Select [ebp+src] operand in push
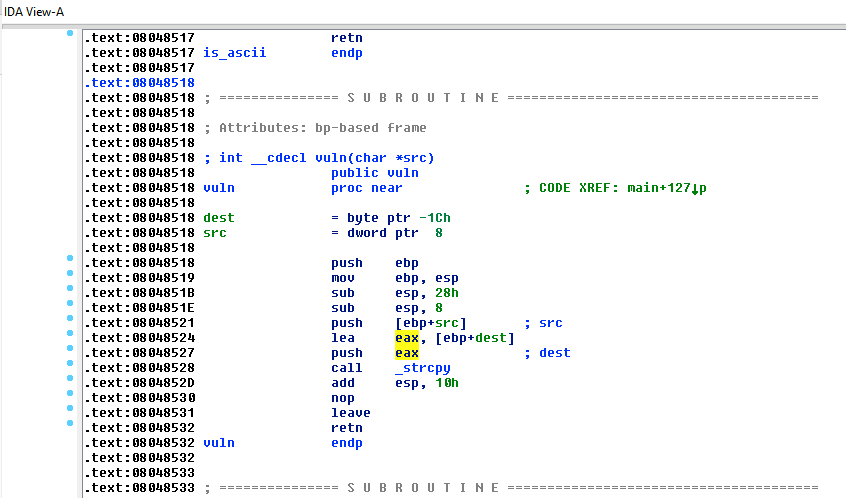This screenshot has width=846, height=498. 431,323
